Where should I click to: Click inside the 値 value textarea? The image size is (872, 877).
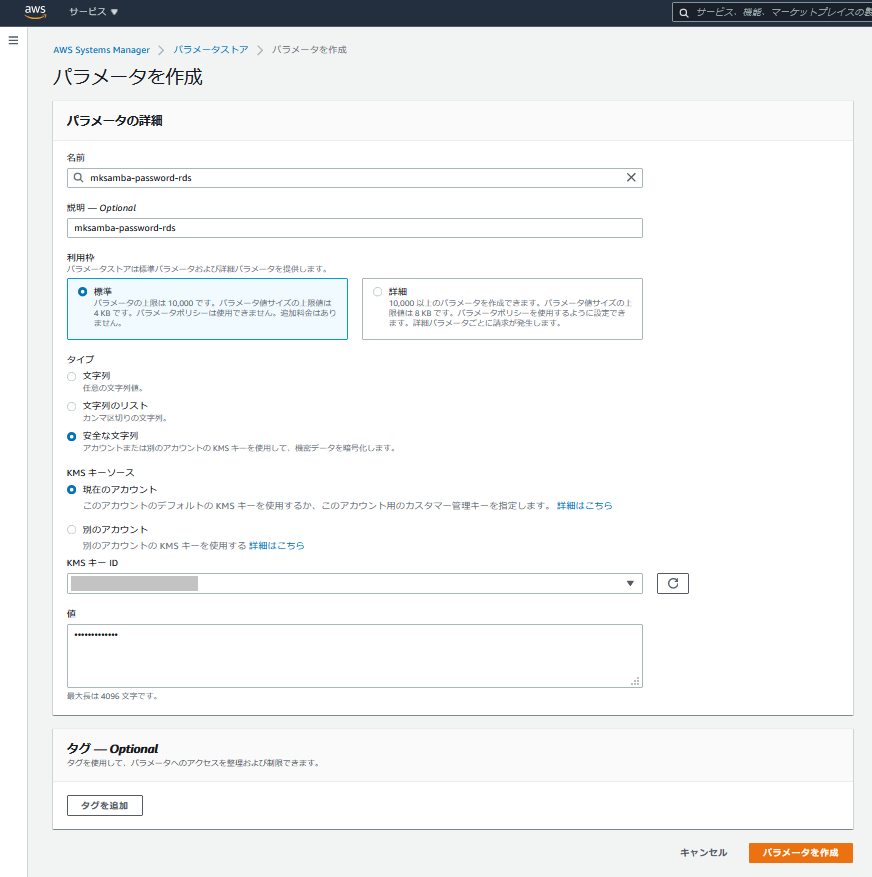pyautogui.click(x=355, y=656)
